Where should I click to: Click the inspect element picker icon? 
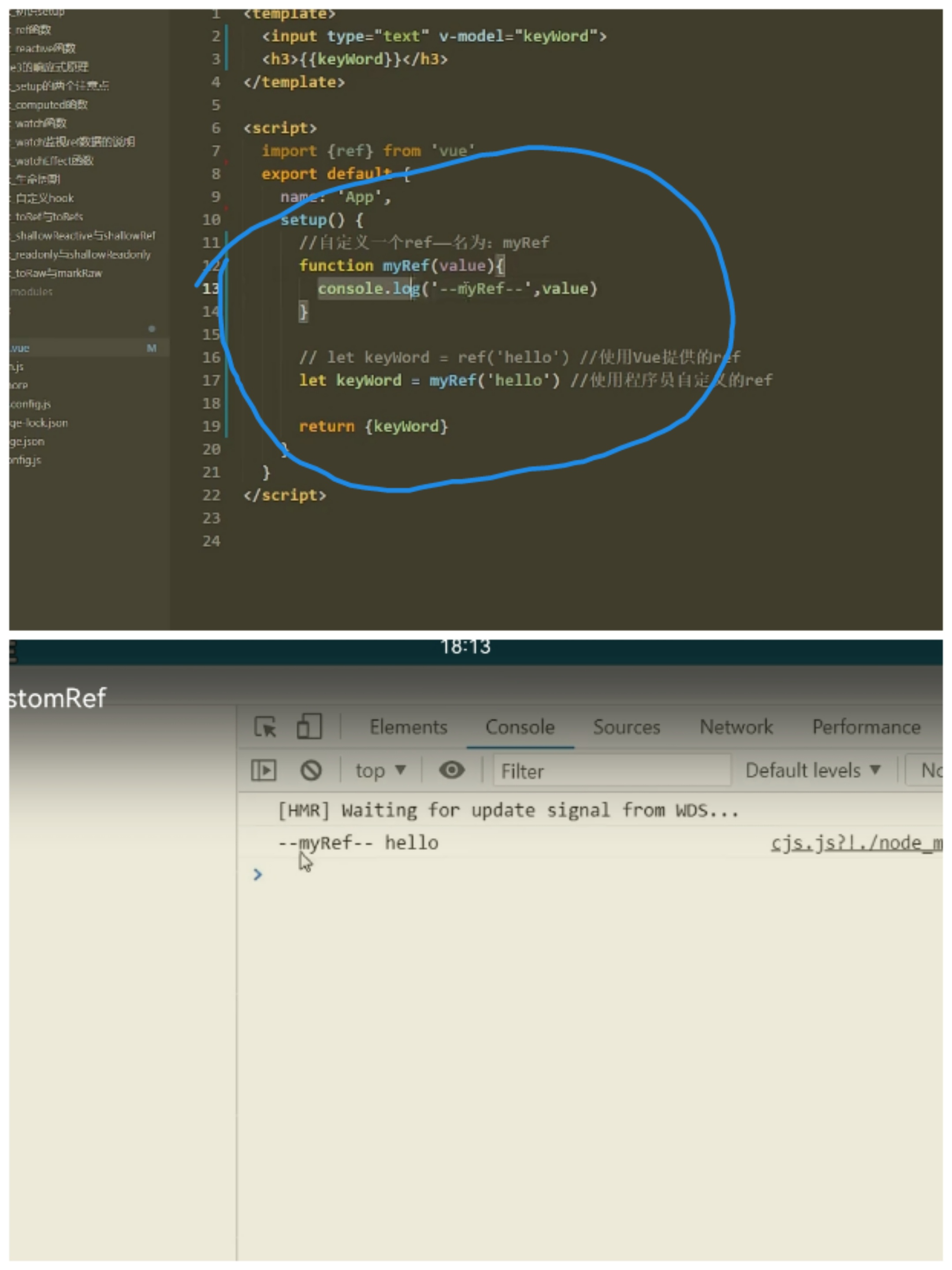click(x=265, y=727)
